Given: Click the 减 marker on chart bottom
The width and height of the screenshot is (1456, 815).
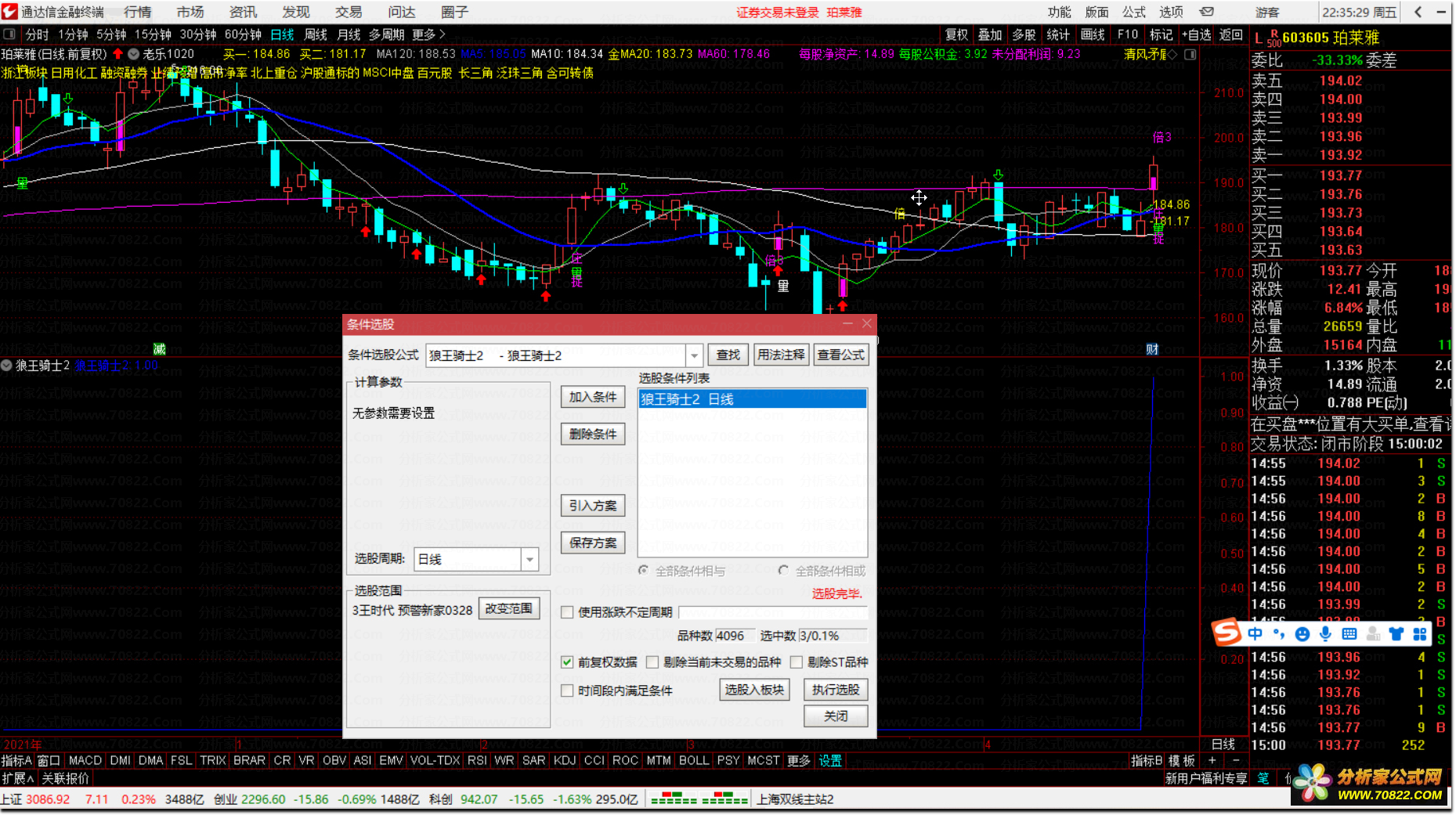Looking at the screenshot, I should 159,349.
